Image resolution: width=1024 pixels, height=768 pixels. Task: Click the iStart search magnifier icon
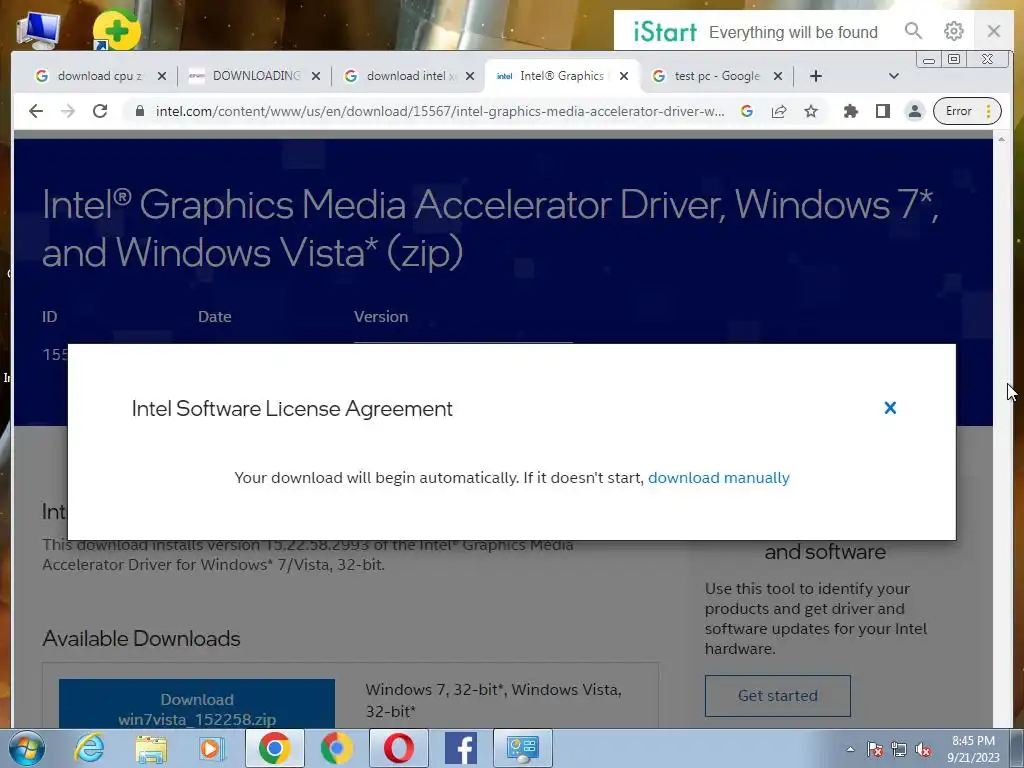[x=914, y=31]
